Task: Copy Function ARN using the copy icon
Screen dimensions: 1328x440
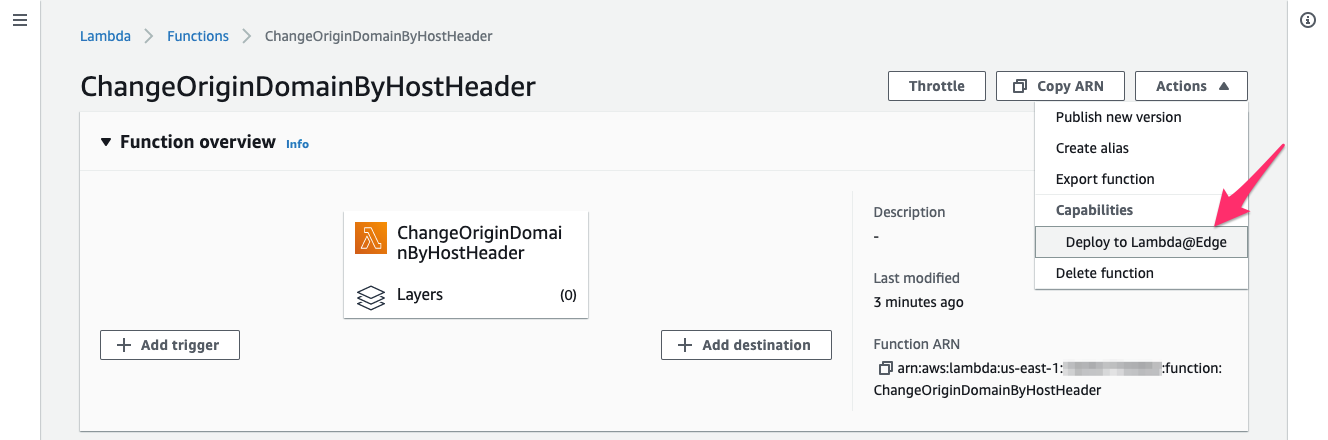Action: pos(884,368)
